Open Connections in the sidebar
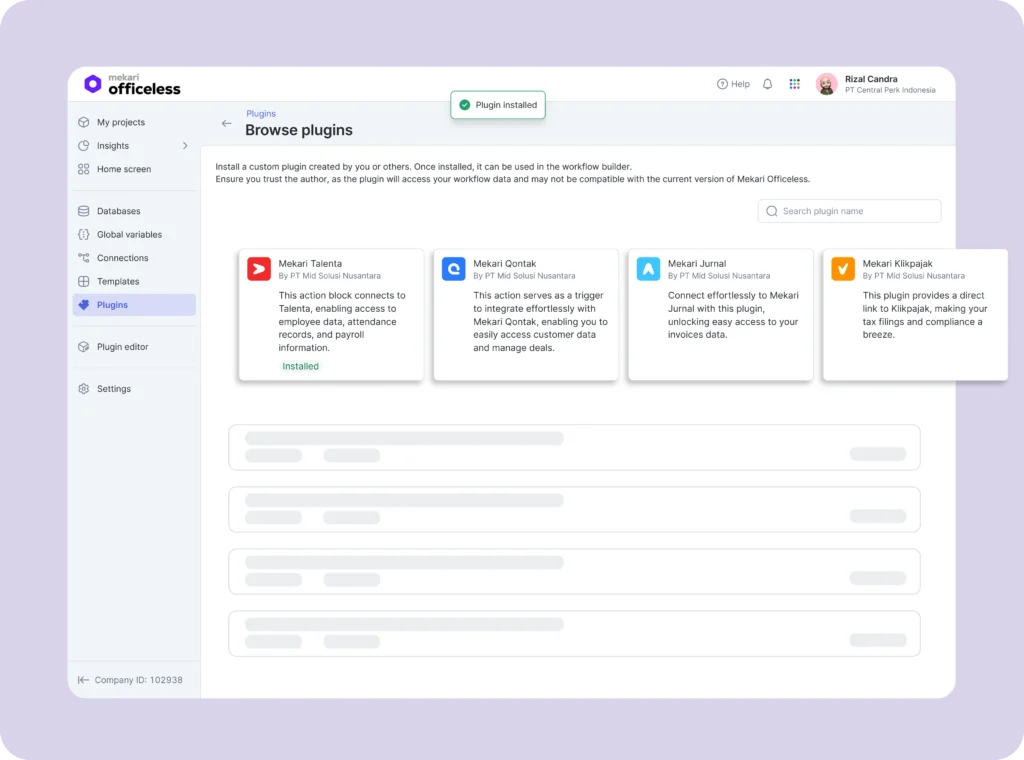 (x=134, y=258)
